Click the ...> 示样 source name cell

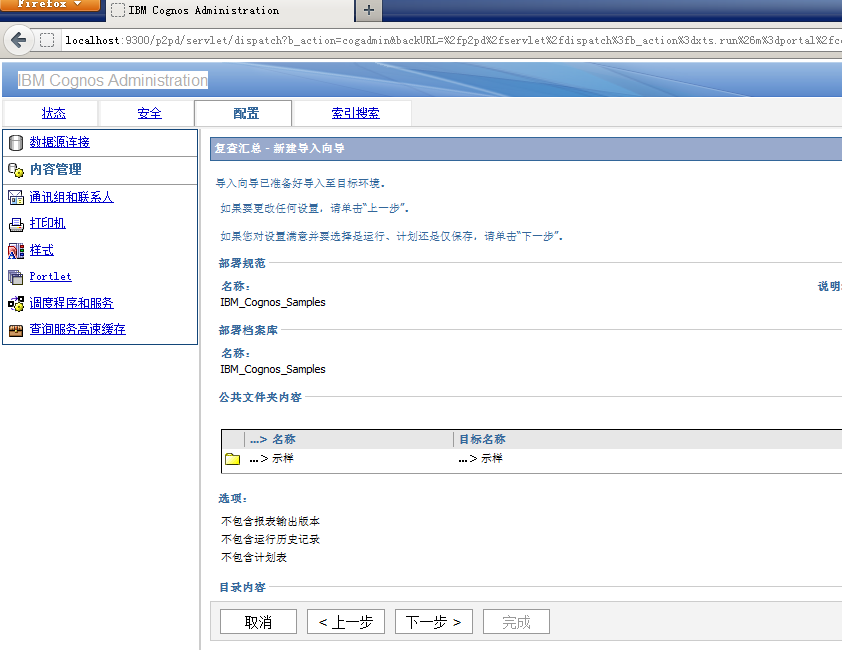[x=272, y=459]
